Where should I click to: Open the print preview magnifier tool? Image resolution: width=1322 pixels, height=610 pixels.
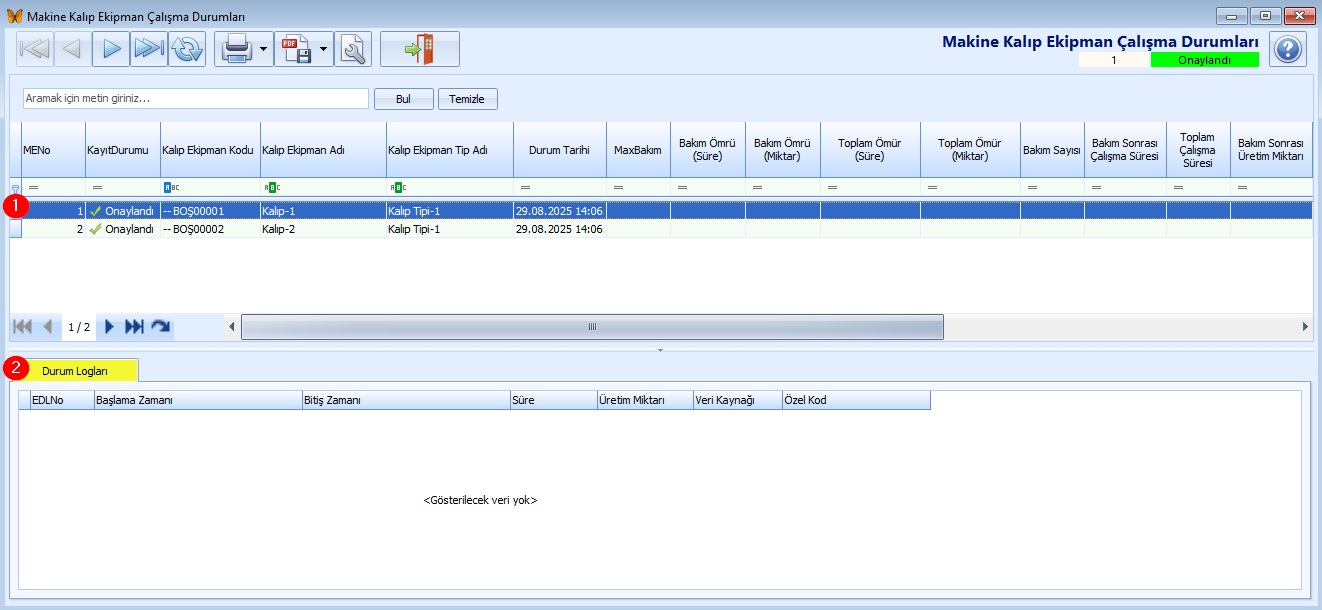pos(353,49)
